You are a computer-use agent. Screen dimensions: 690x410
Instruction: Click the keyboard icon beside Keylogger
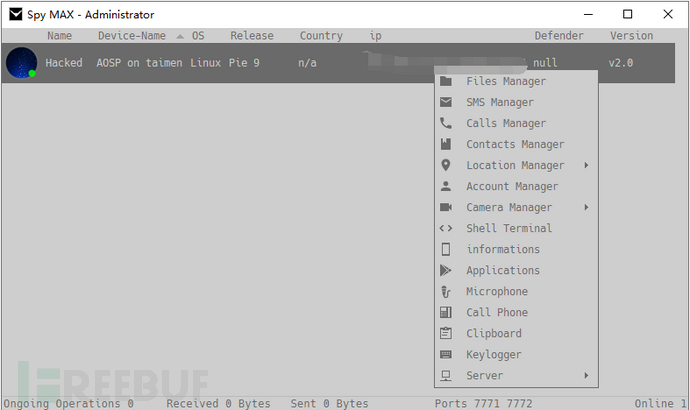tap(446, 354)
